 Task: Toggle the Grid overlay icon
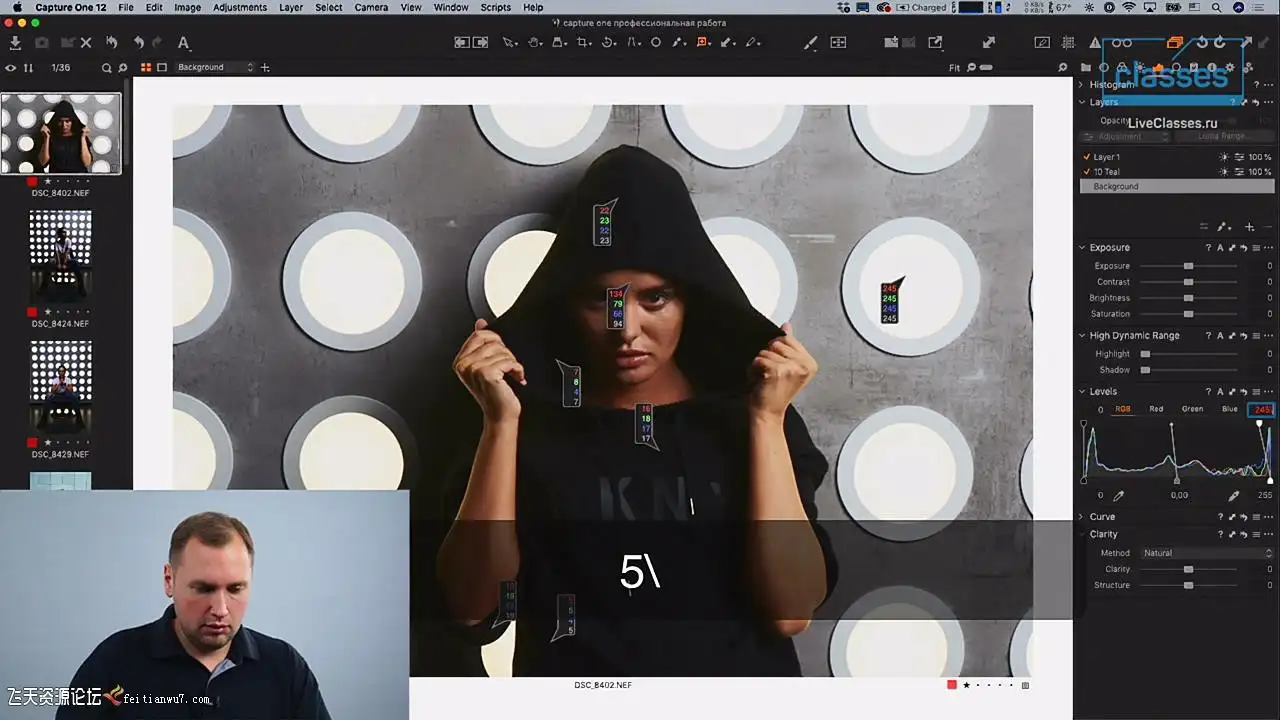coord(1068,43)
